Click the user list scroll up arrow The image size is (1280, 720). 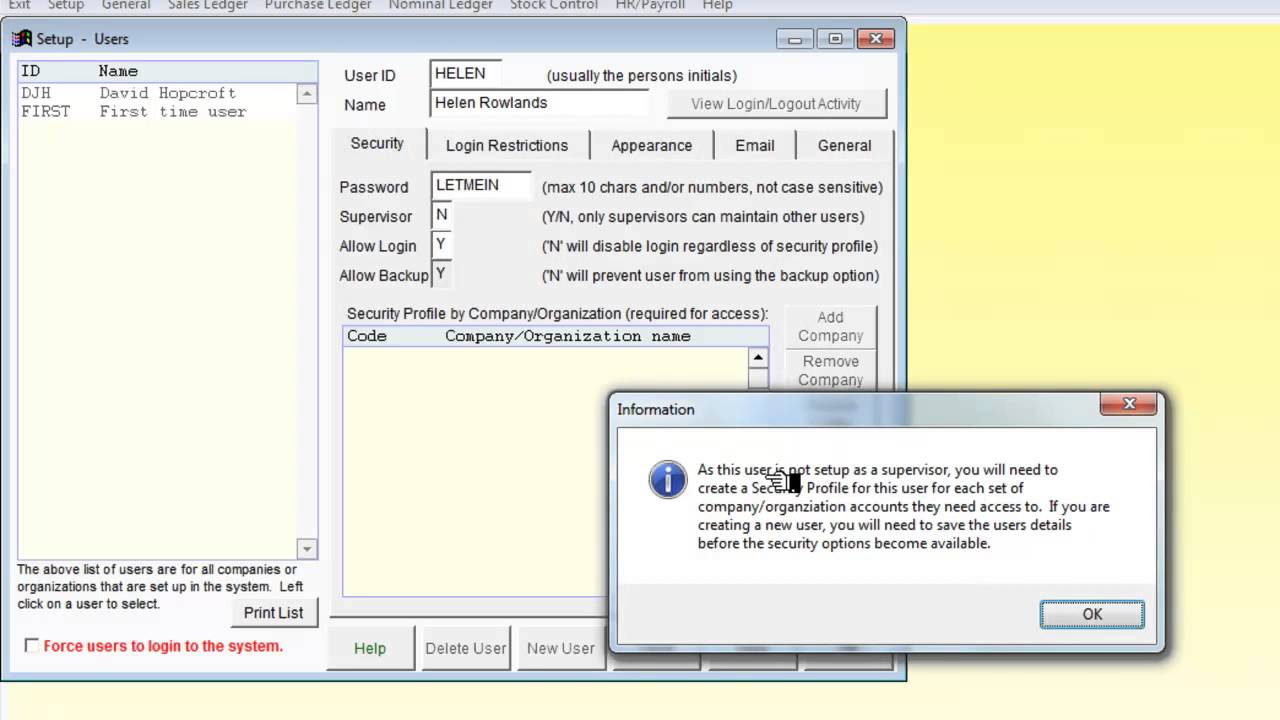click(307, 94)
